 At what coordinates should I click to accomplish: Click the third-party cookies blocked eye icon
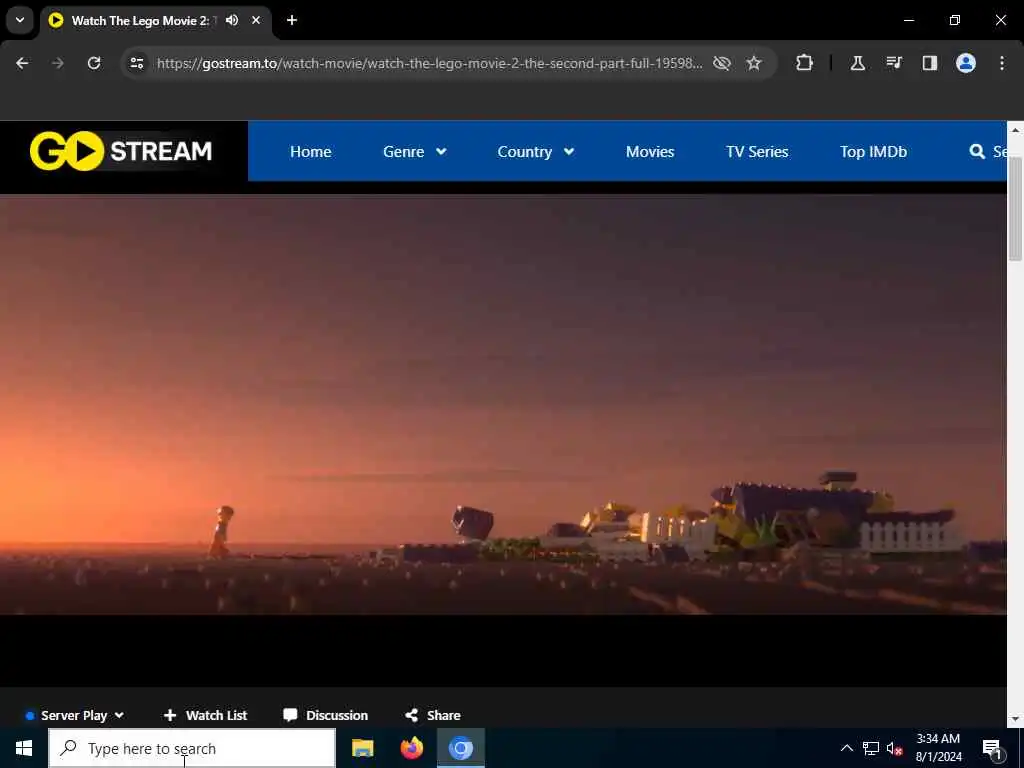[x=722, y=63]
